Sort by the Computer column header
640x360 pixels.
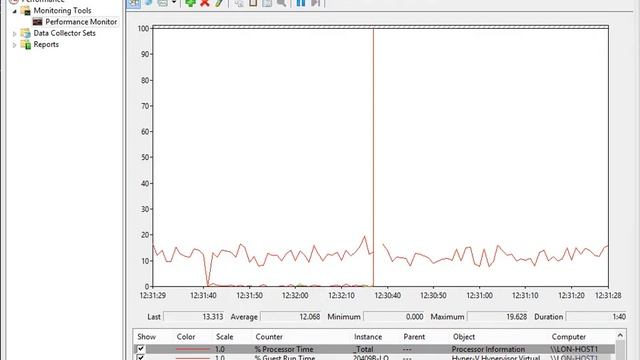569,337
